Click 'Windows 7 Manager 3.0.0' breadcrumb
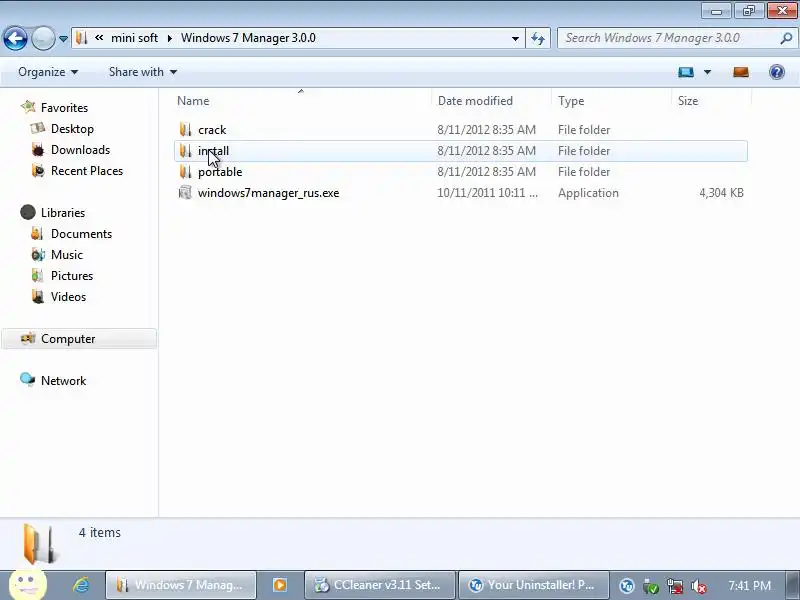Viewport: 800px width, 600px height. [248, 38]
